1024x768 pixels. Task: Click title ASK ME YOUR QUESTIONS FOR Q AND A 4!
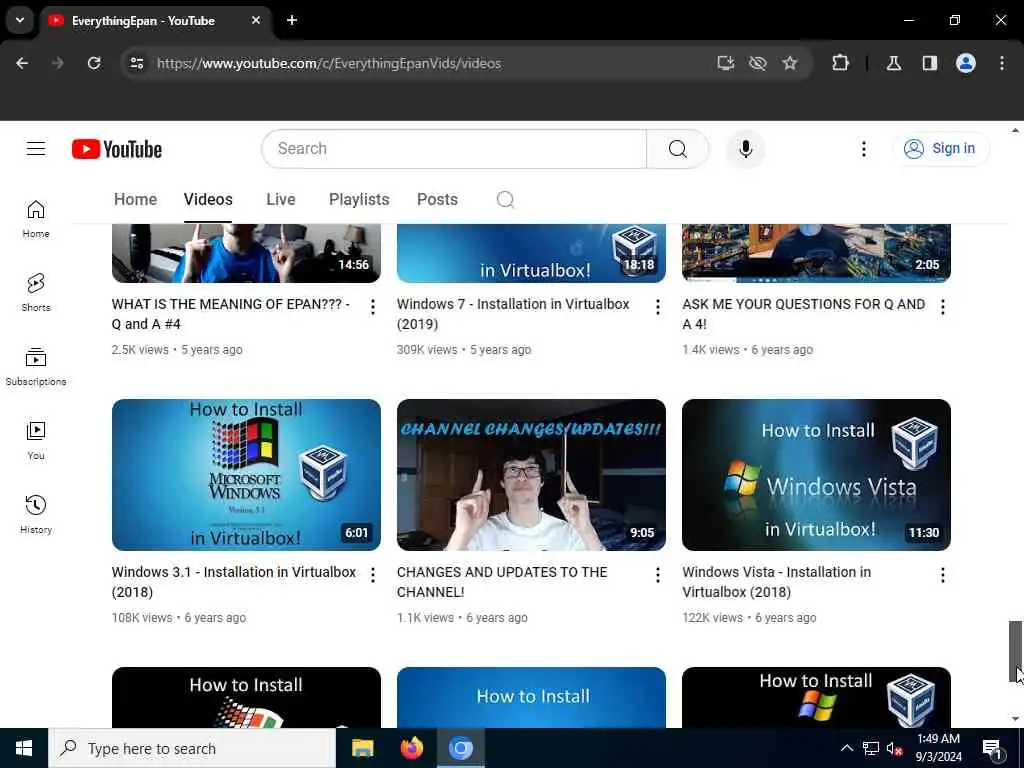(x=804, y=314)
